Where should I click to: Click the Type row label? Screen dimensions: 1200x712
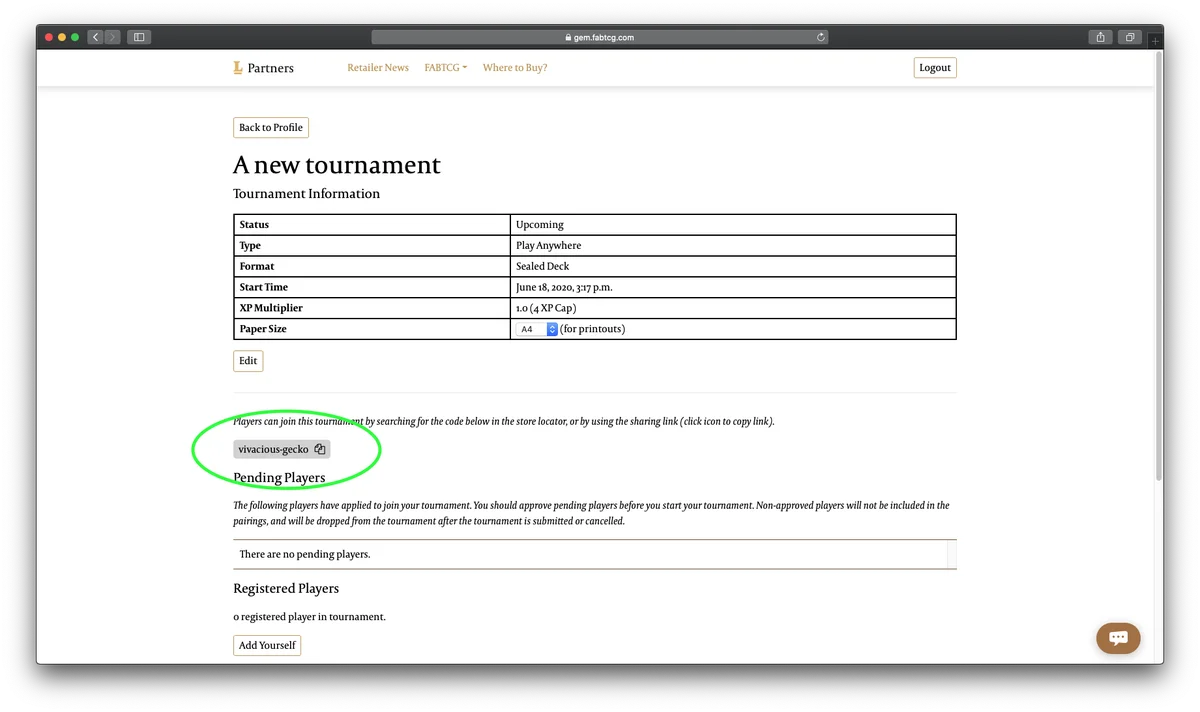point(250,246)
